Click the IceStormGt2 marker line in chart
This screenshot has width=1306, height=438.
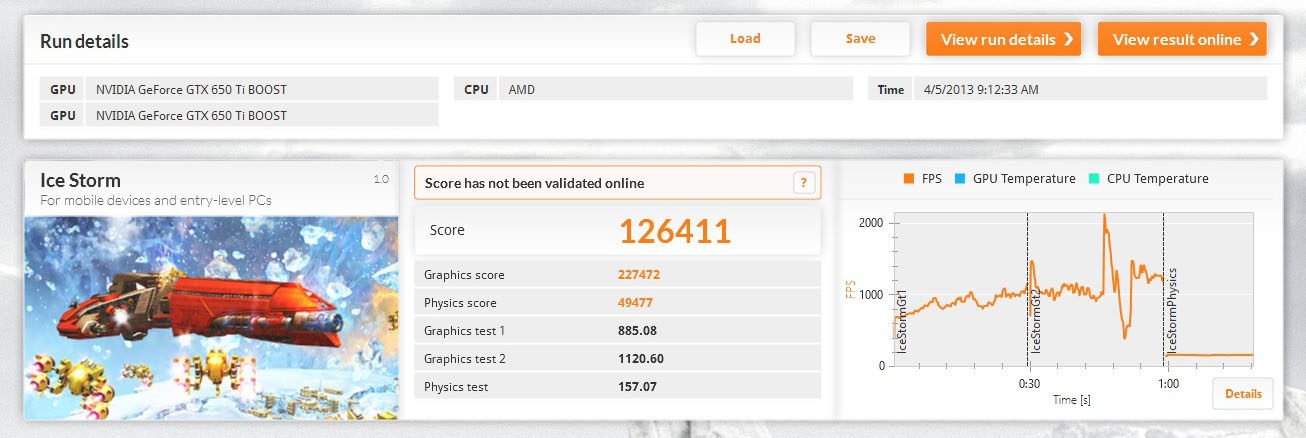(x=1027, y=290)
